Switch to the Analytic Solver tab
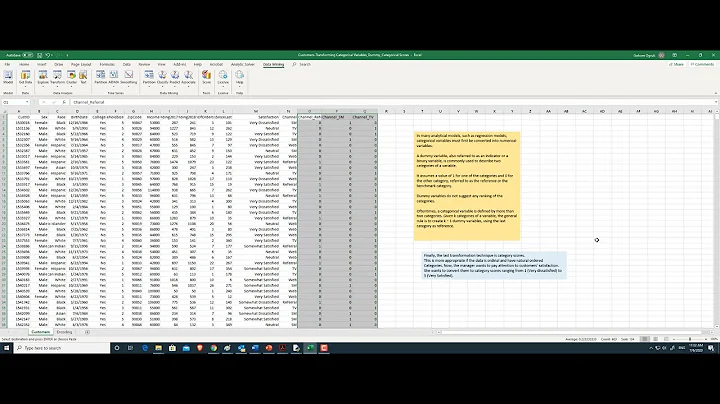Screen dimensions: 720x404 click(242, 65)
